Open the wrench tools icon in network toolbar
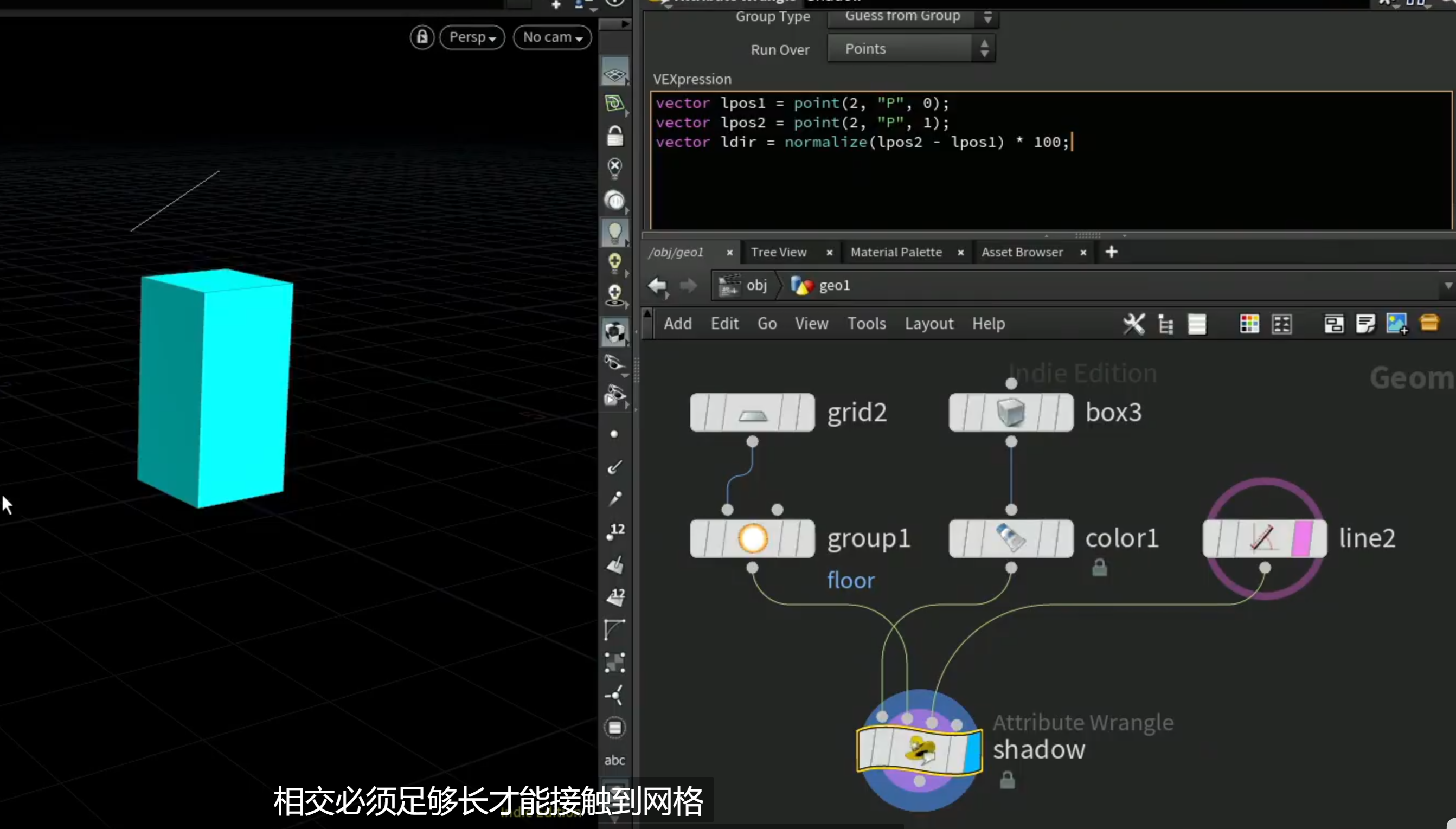 (x=1133, y=323)
